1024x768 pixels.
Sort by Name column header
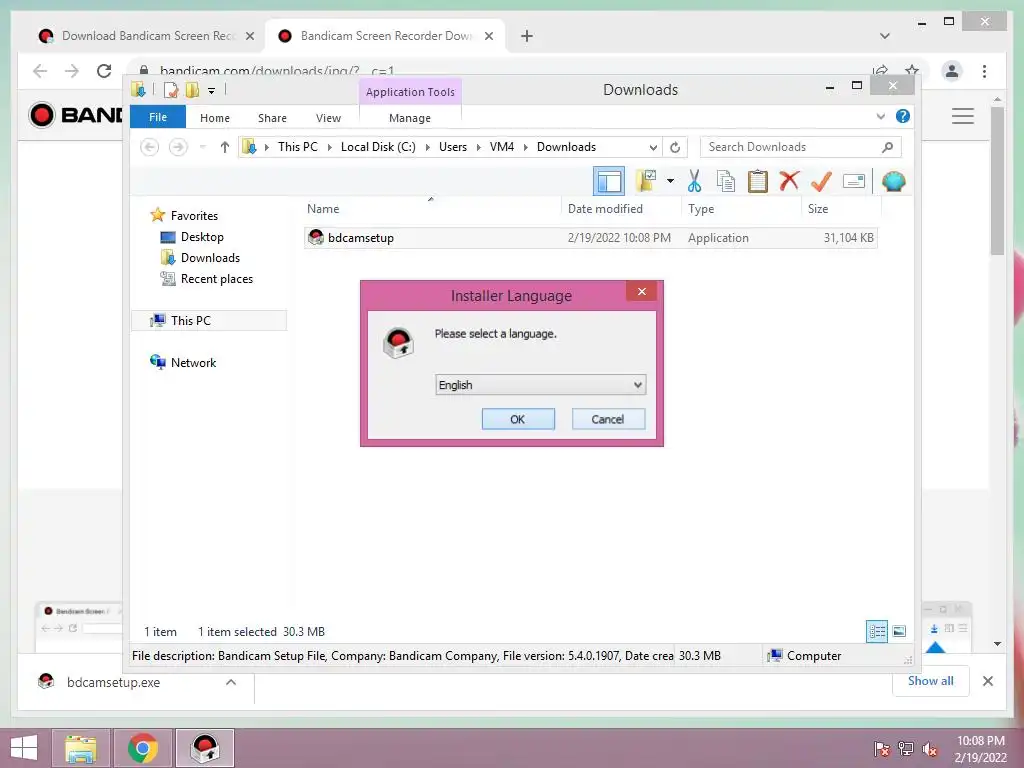[431, 209]
